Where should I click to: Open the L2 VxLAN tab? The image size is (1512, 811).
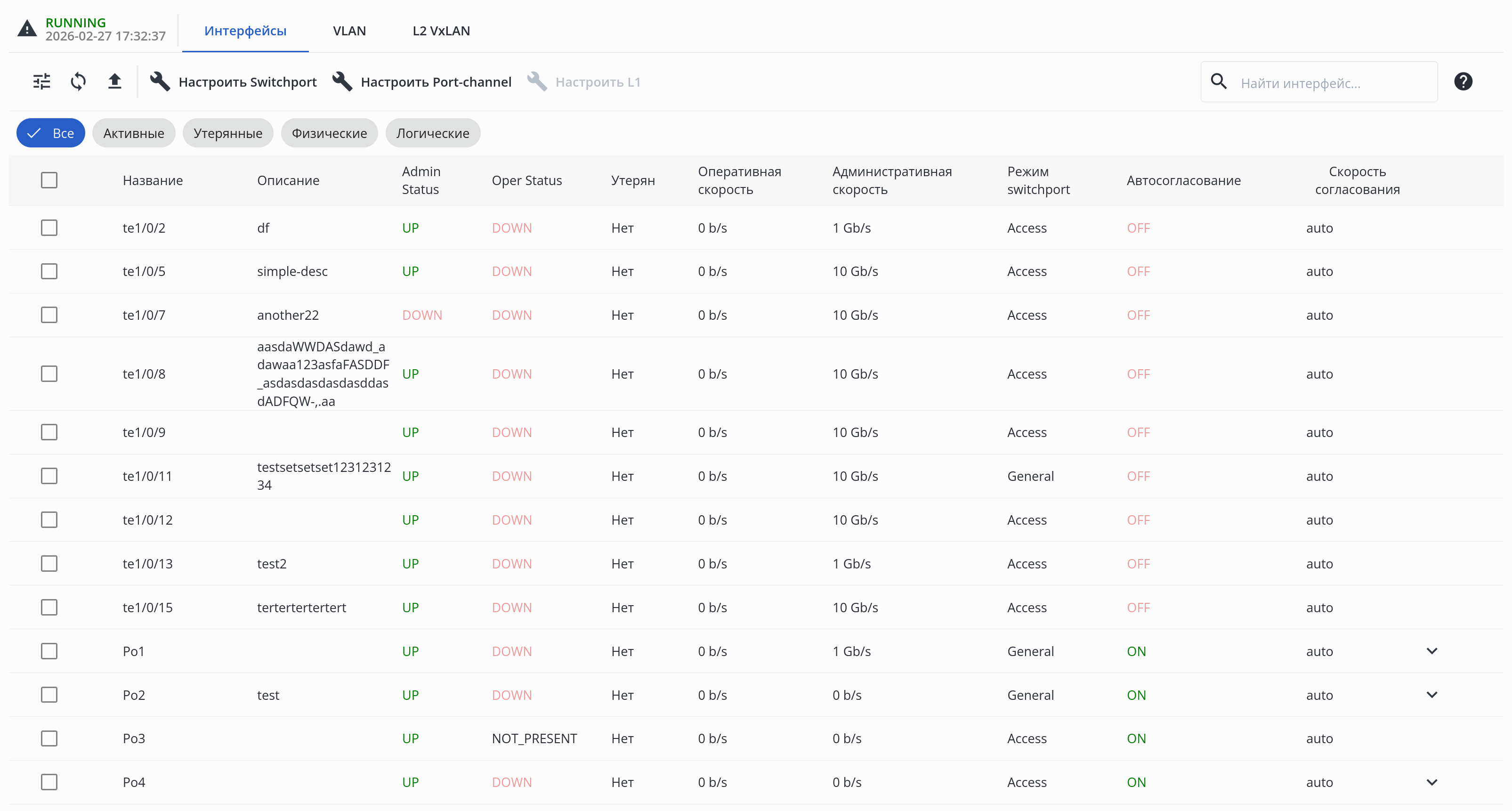pyautogui.click(x=441, y=31)
